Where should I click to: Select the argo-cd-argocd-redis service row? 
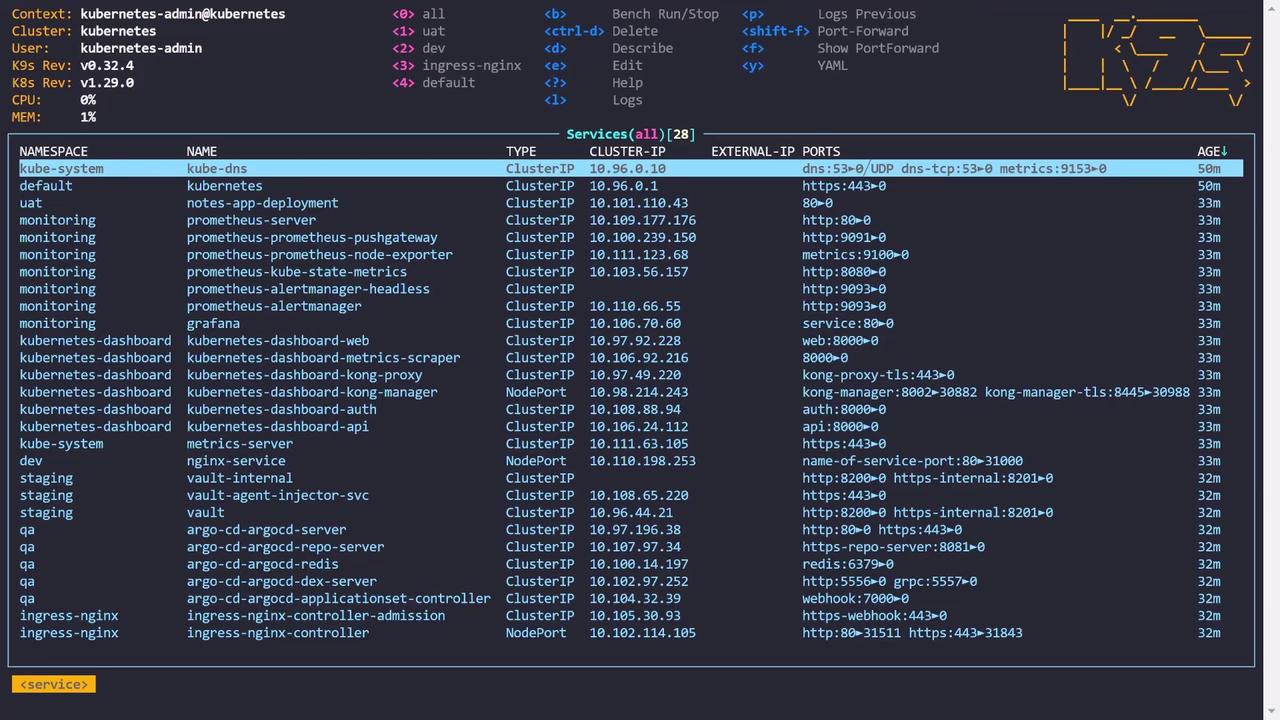point(262,564)
